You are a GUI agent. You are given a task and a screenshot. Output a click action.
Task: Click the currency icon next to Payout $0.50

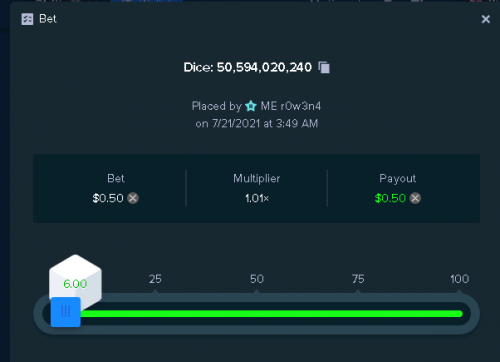click(415, 198)
